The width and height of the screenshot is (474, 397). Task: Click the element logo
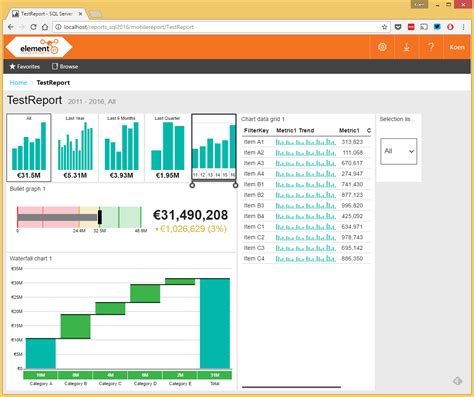tap(39, 47)
